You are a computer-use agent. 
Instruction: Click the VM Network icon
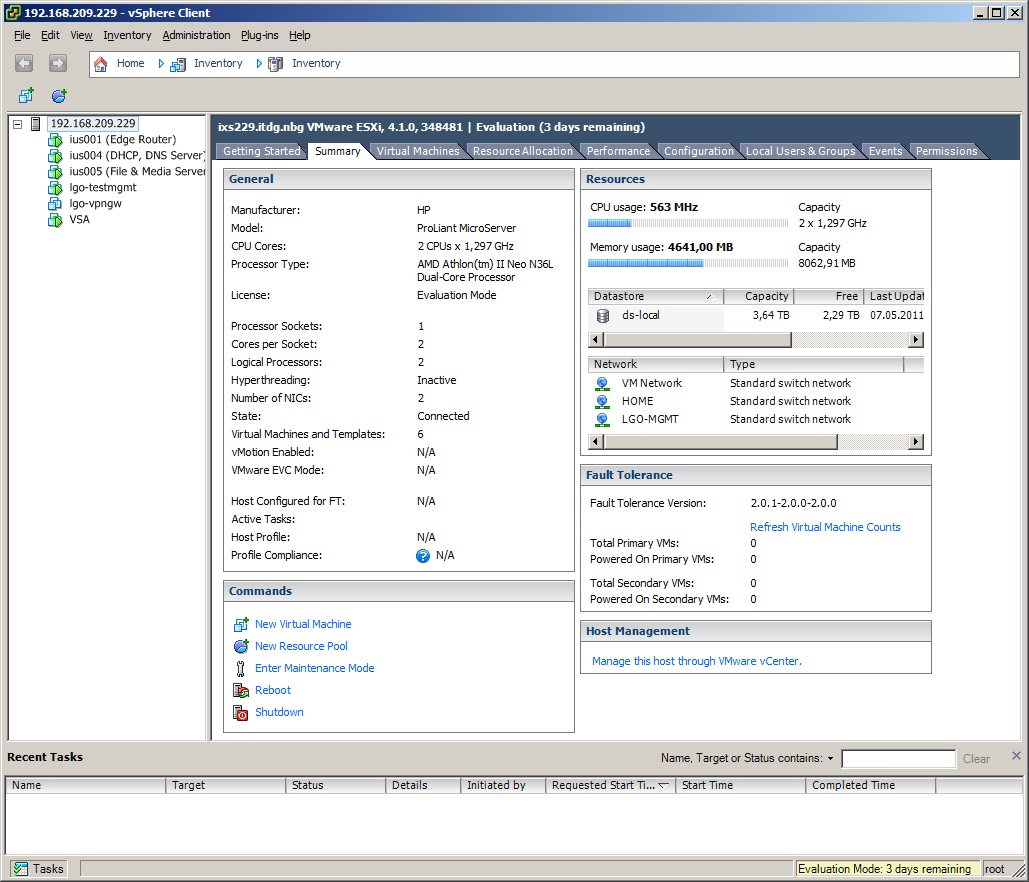(602, 383)
